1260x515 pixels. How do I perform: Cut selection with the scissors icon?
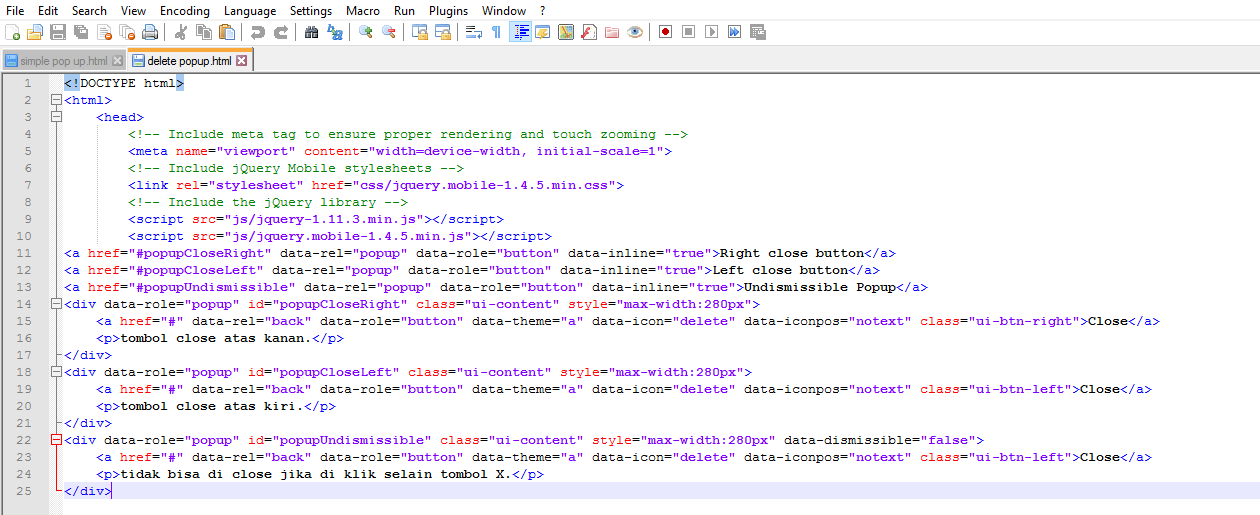[x=181, y=32]
